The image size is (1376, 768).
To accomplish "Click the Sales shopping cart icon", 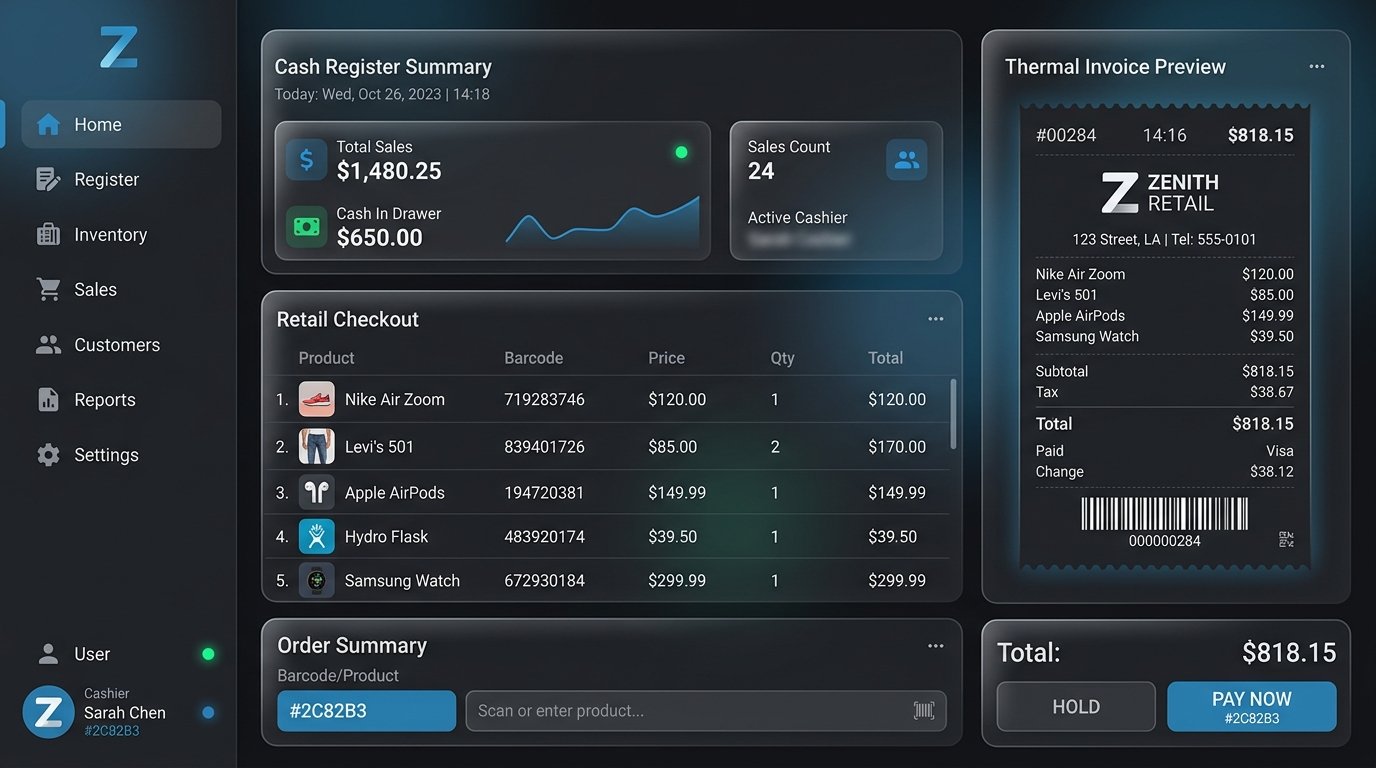I will click(48, 289).
